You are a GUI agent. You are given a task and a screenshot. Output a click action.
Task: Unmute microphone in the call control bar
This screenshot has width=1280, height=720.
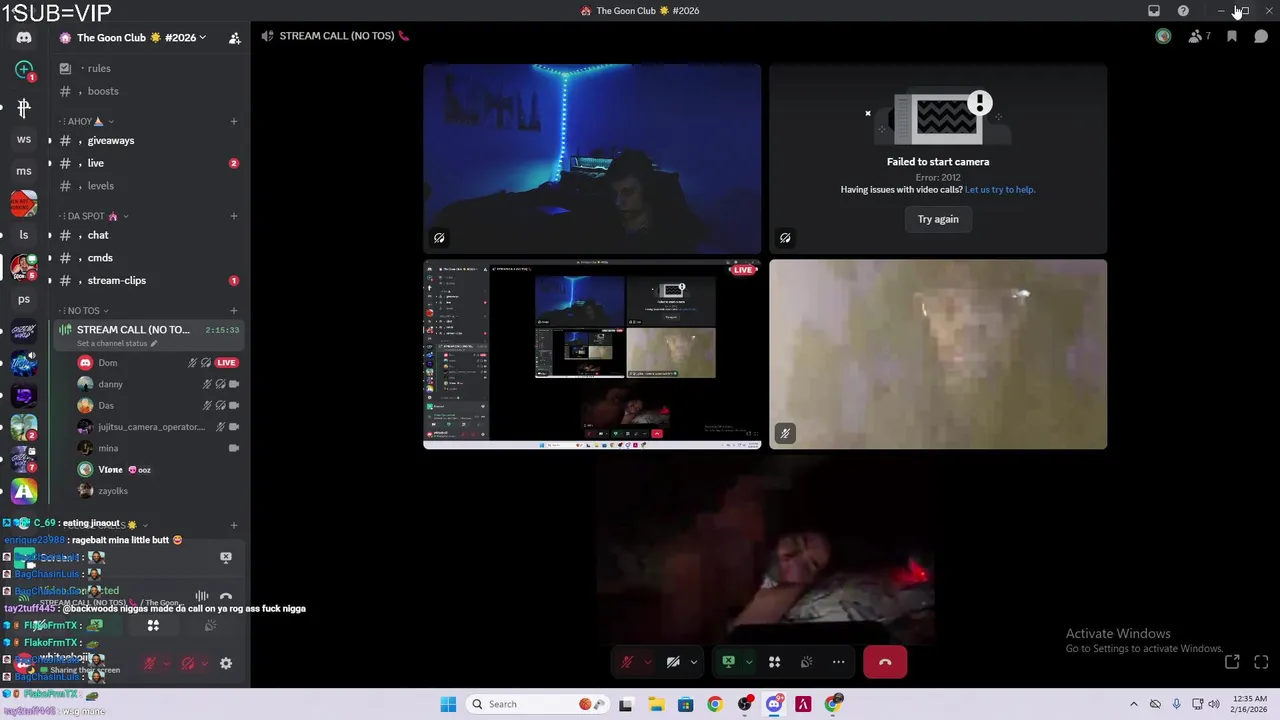tap(627, 662)
